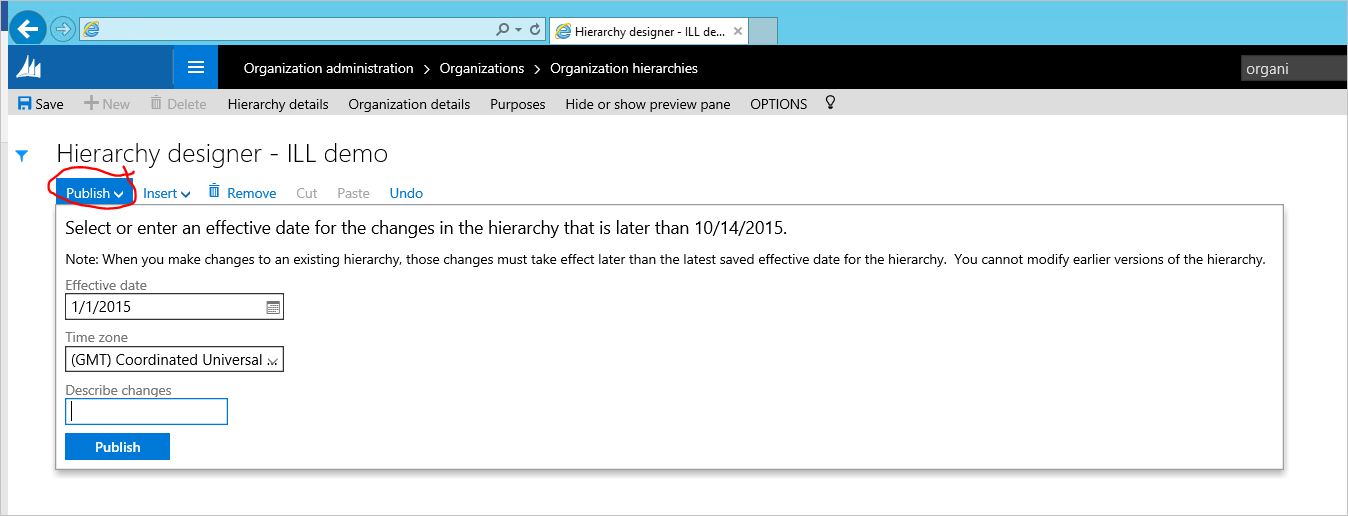Open the address bar dropdown arrow
Image resolution: width=1348 pixels, height=516 pixels.
(519, 31)
